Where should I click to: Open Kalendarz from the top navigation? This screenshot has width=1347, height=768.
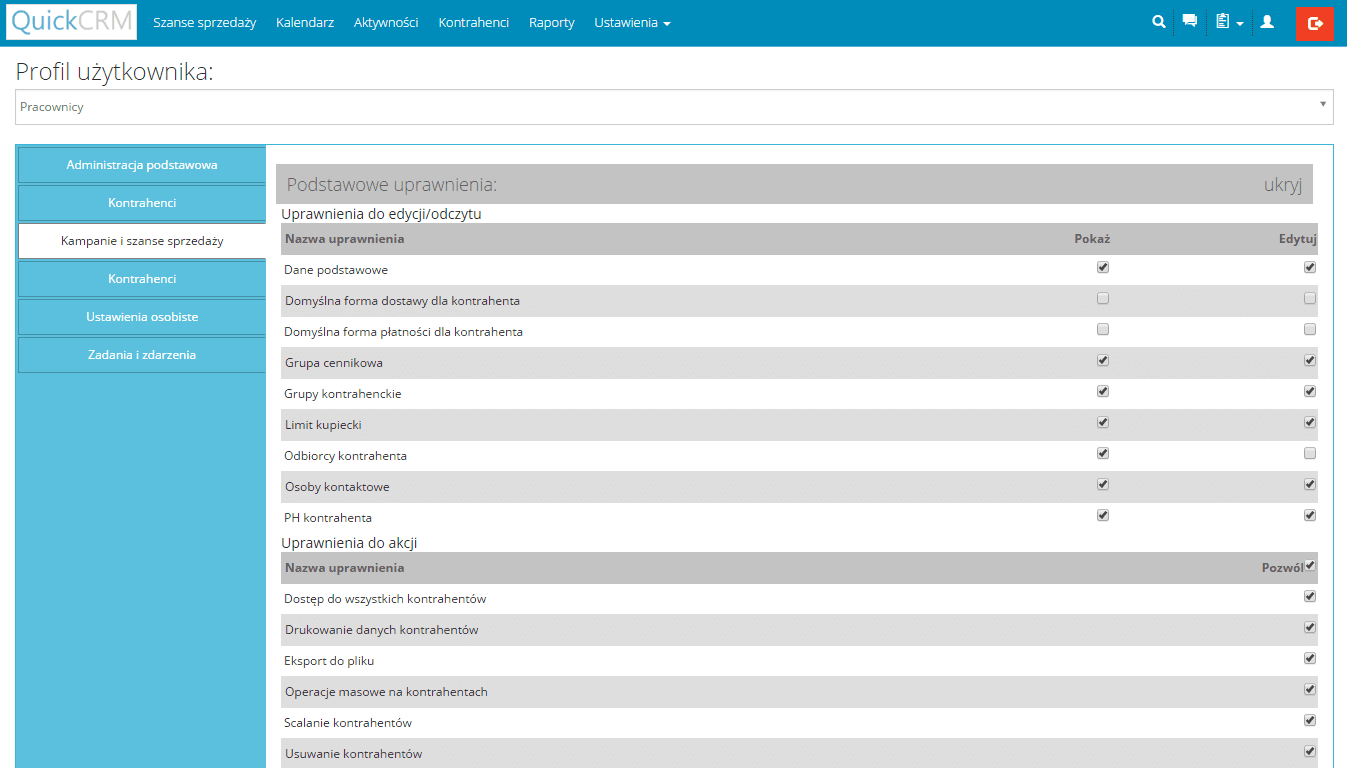point(305,23)
